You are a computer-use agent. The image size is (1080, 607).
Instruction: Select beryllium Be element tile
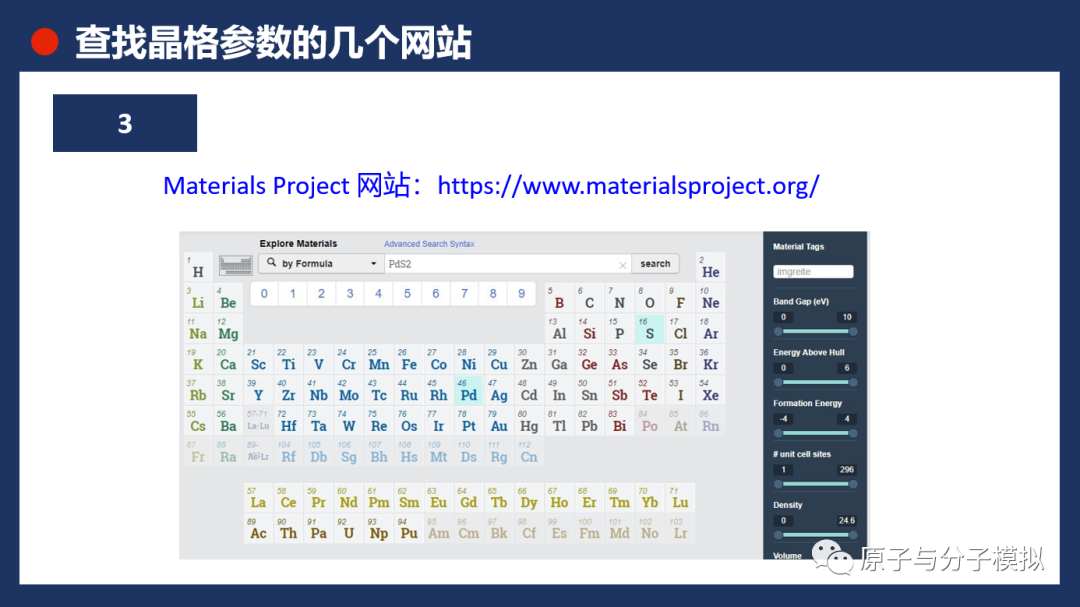228,298
